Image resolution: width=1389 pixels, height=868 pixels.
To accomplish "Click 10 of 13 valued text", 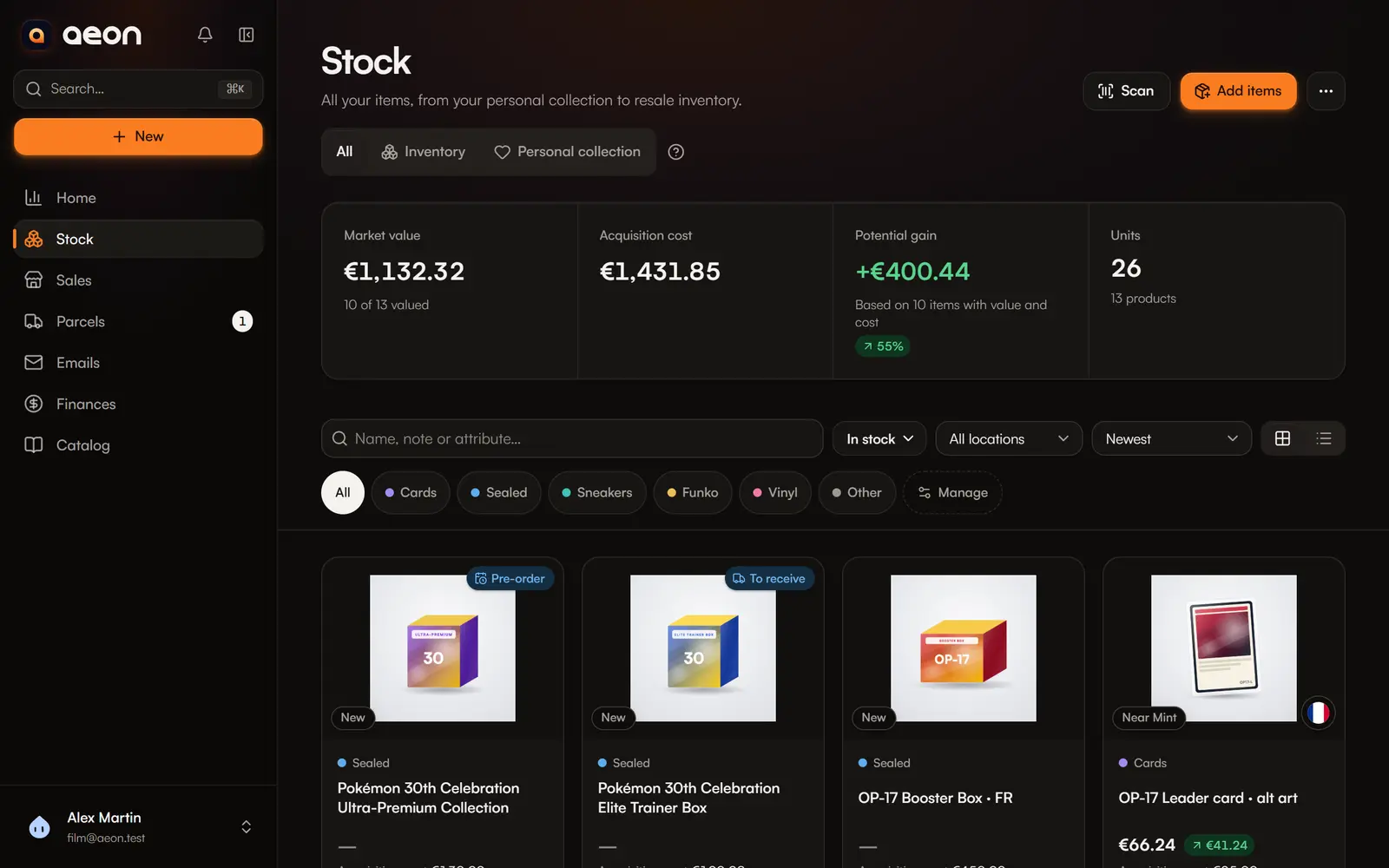I will (x=386, y=305).
